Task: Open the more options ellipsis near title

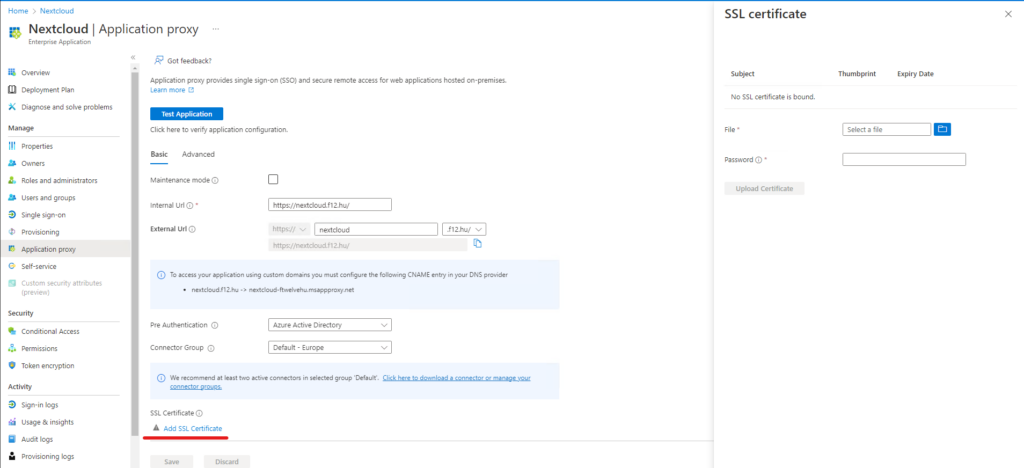Action: [x=216, y=29]
